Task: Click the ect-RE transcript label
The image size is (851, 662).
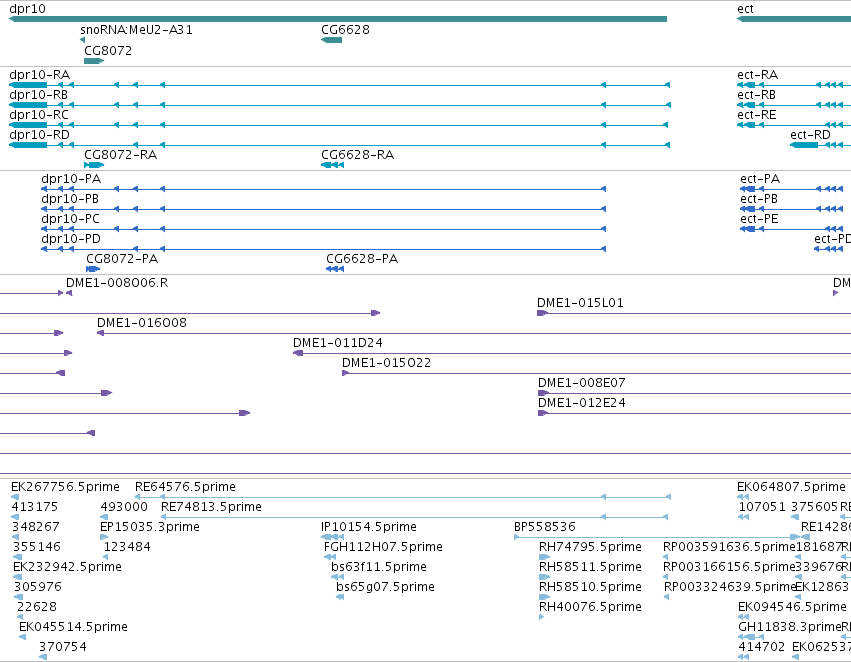Action: point(757,115)
